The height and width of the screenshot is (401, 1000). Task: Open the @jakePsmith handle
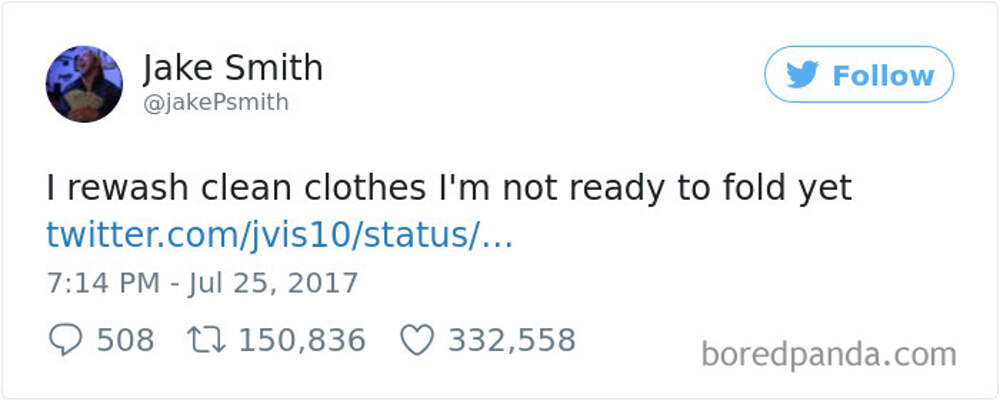tap(216, 103)
